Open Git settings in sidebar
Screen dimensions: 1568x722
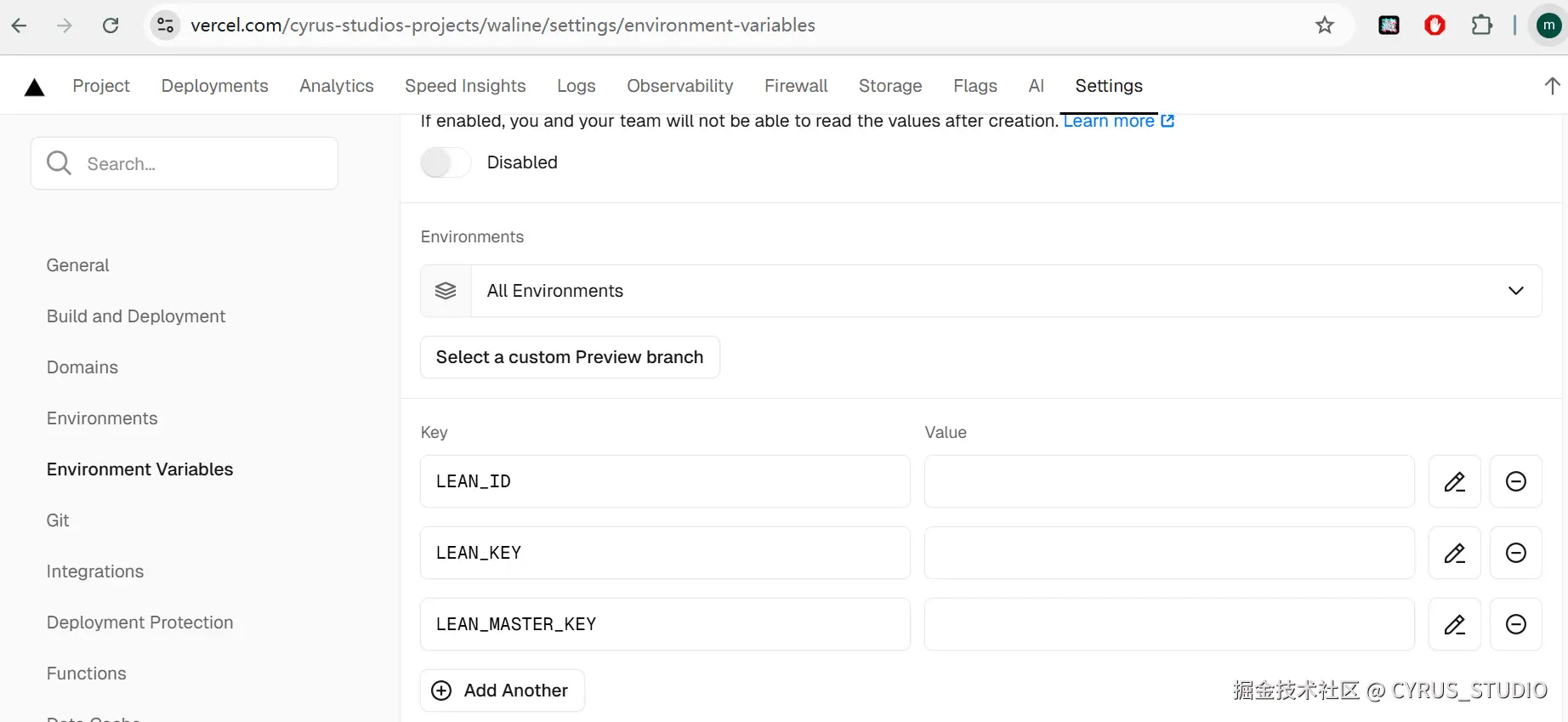58,520
